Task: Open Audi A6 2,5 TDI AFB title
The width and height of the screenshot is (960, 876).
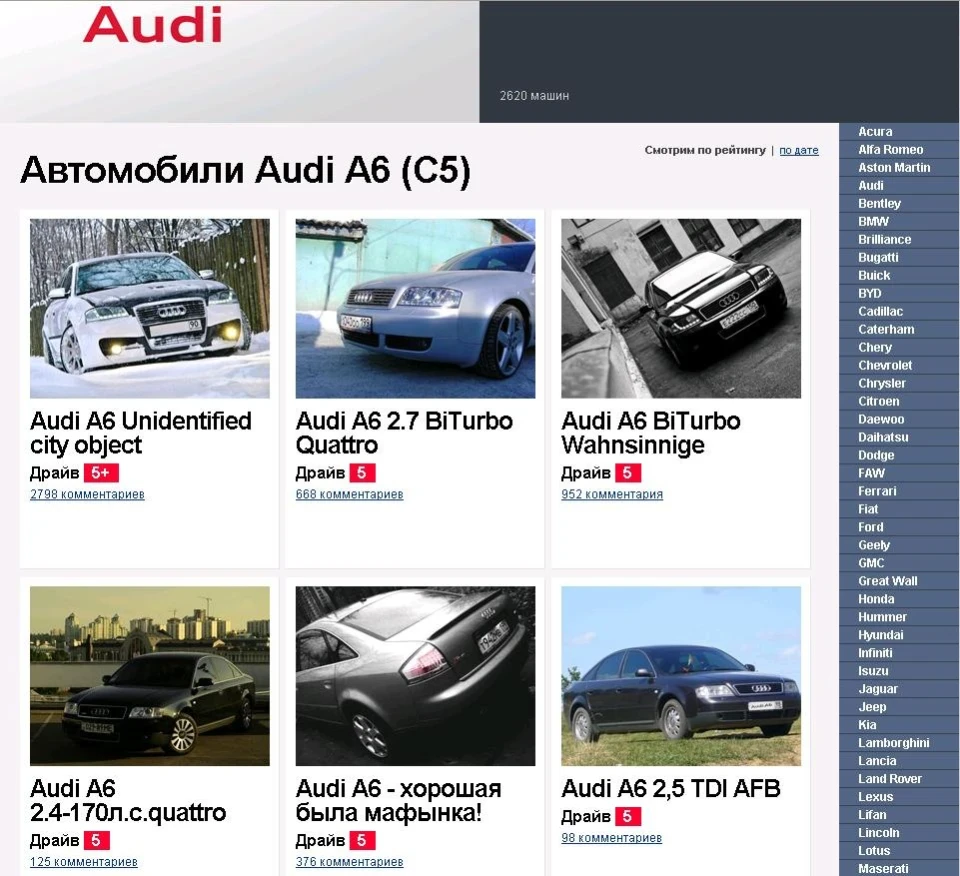Action: tap(671, 788)
